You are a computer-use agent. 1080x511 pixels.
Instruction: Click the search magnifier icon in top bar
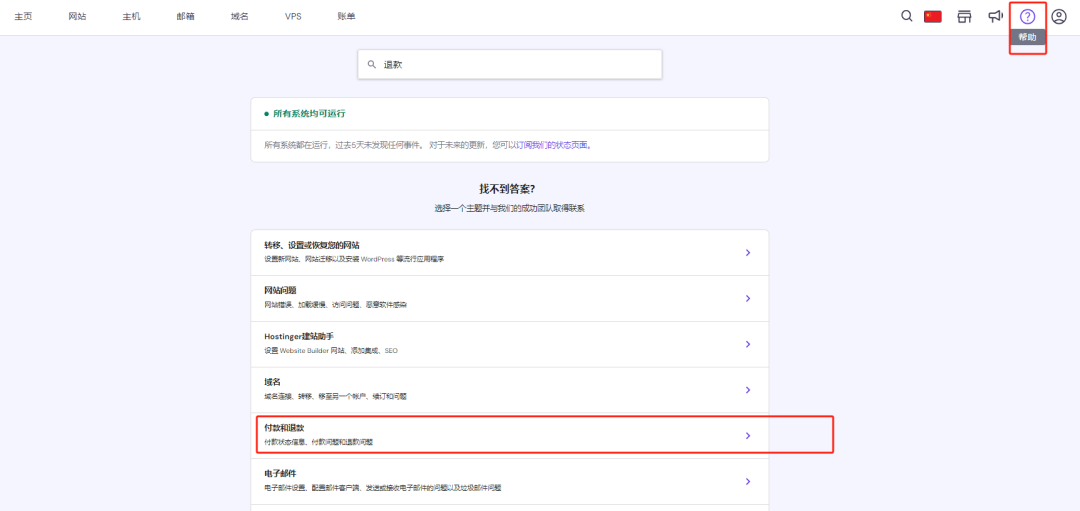click(907, 16)
